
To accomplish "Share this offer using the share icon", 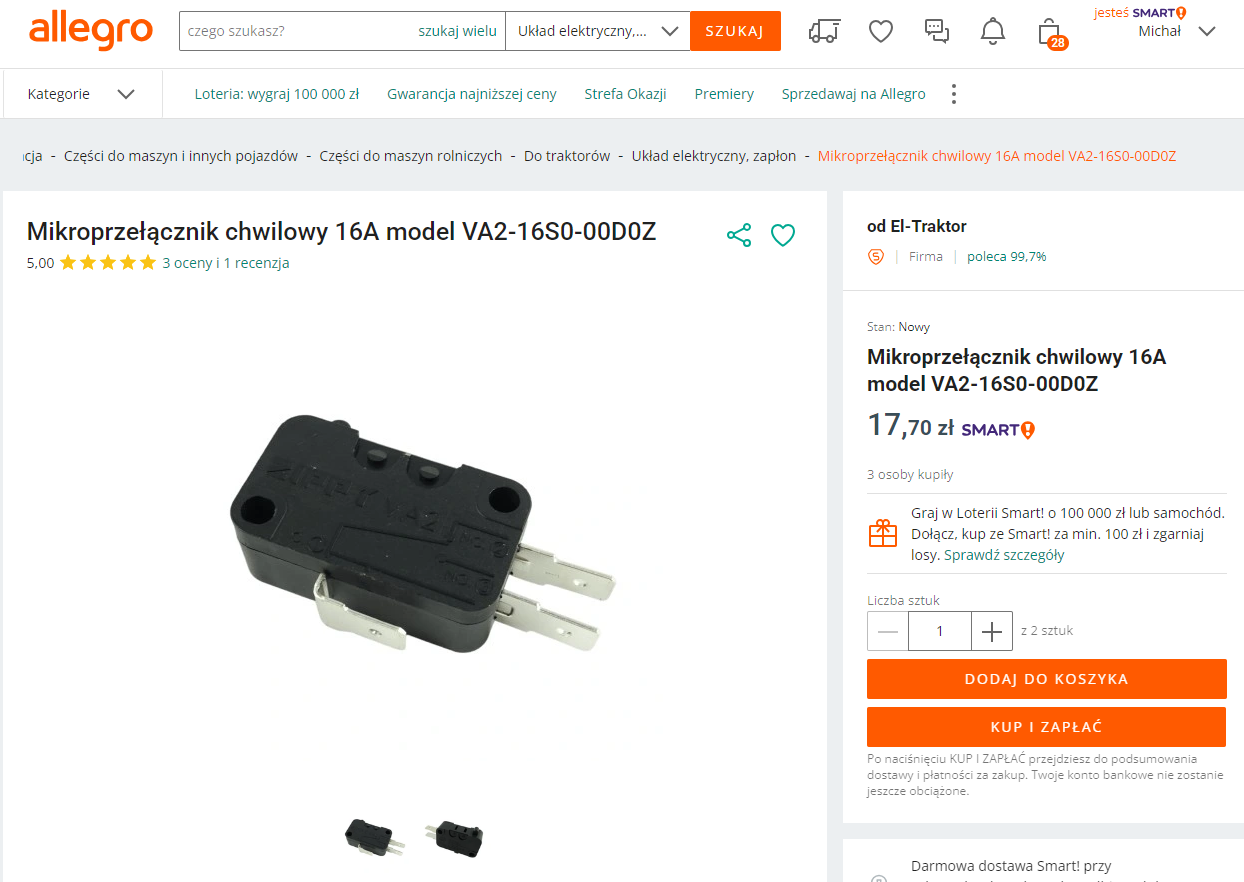I will click(x=739, y=236).
